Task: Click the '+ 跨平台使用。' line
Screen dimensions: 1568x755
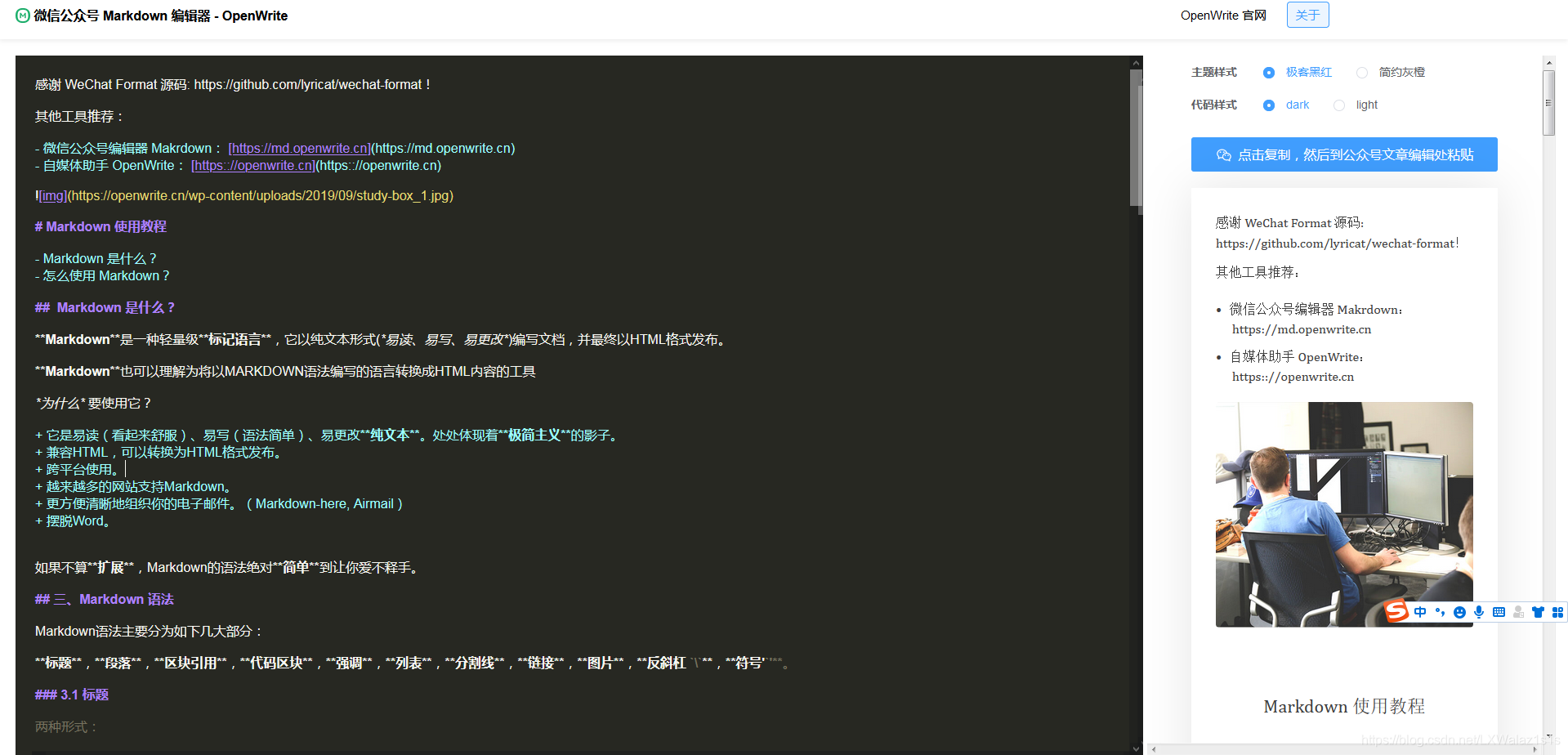Action: tap(78, 469)
